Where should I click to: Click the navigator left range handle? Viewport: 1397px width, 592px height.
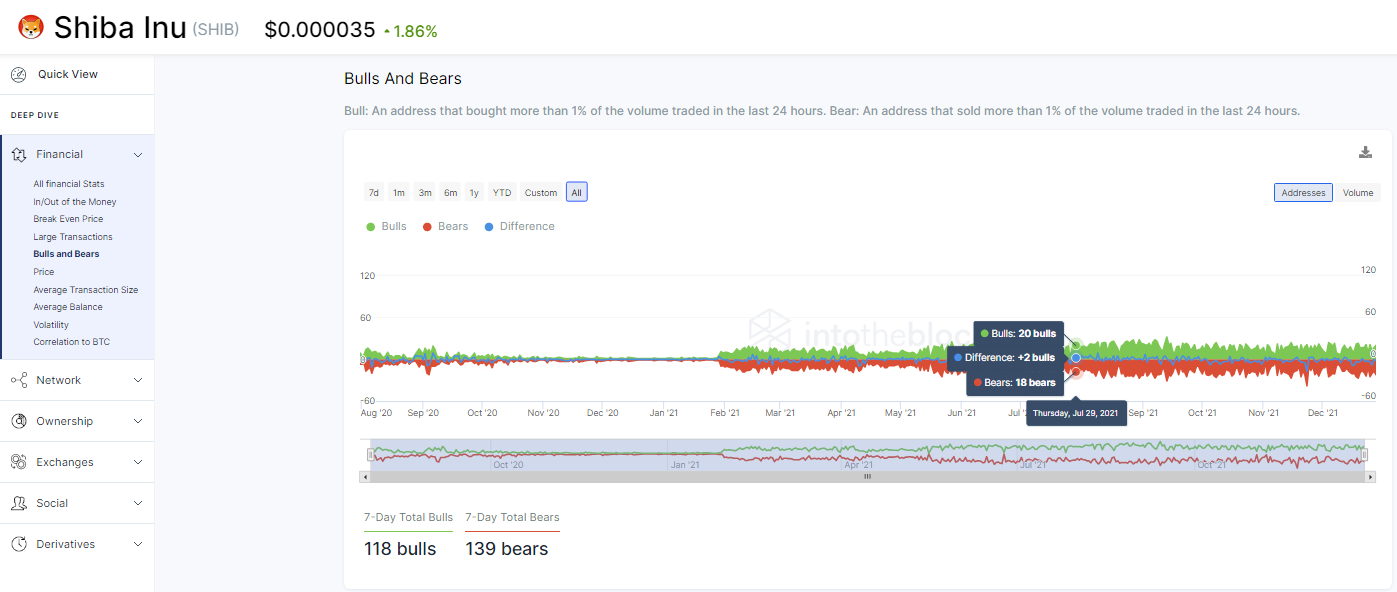point(370,455)
